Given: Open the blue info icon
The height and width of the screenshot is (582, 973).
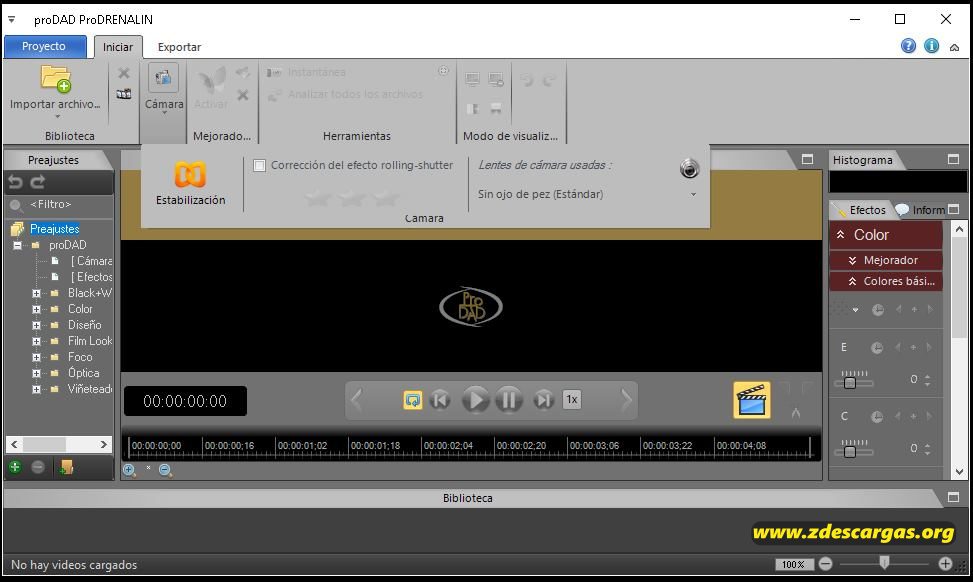Looking at the screenshot, I should [x=931, y=45].
